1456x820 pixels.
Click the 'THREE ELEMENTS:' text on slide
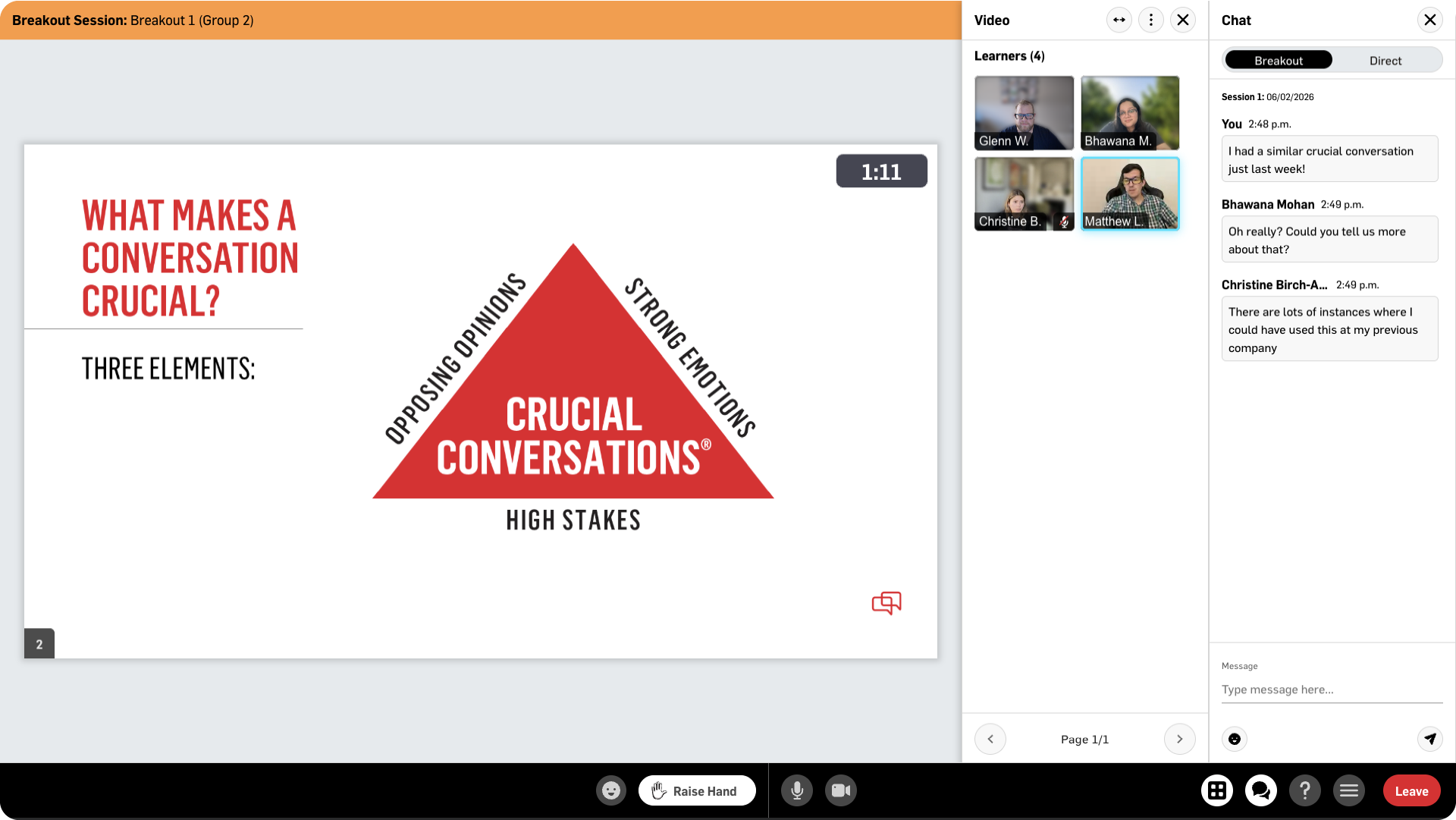coord(168,369)
